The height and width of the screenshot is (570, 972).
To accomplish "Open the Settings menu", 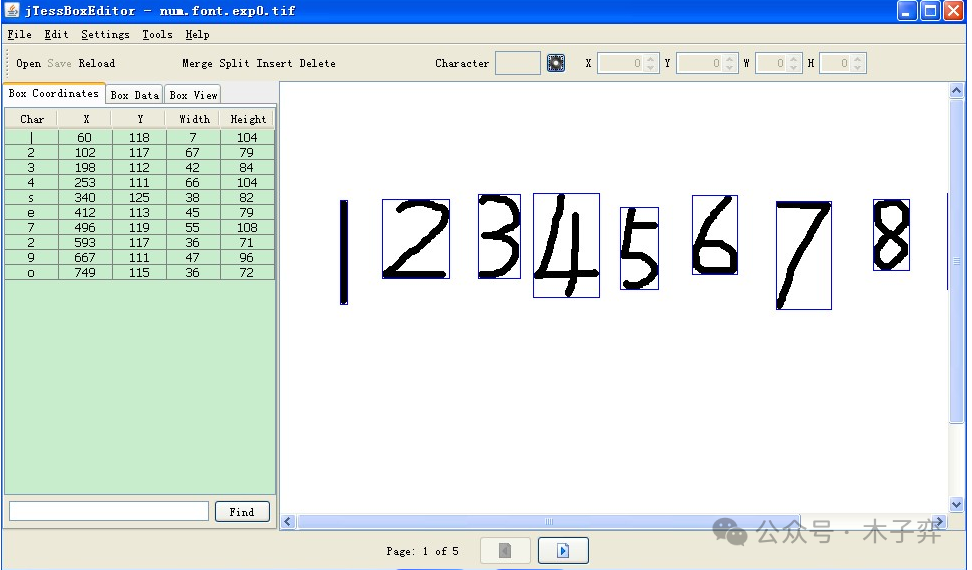I will pyautogui.click(x=105, y=34).
